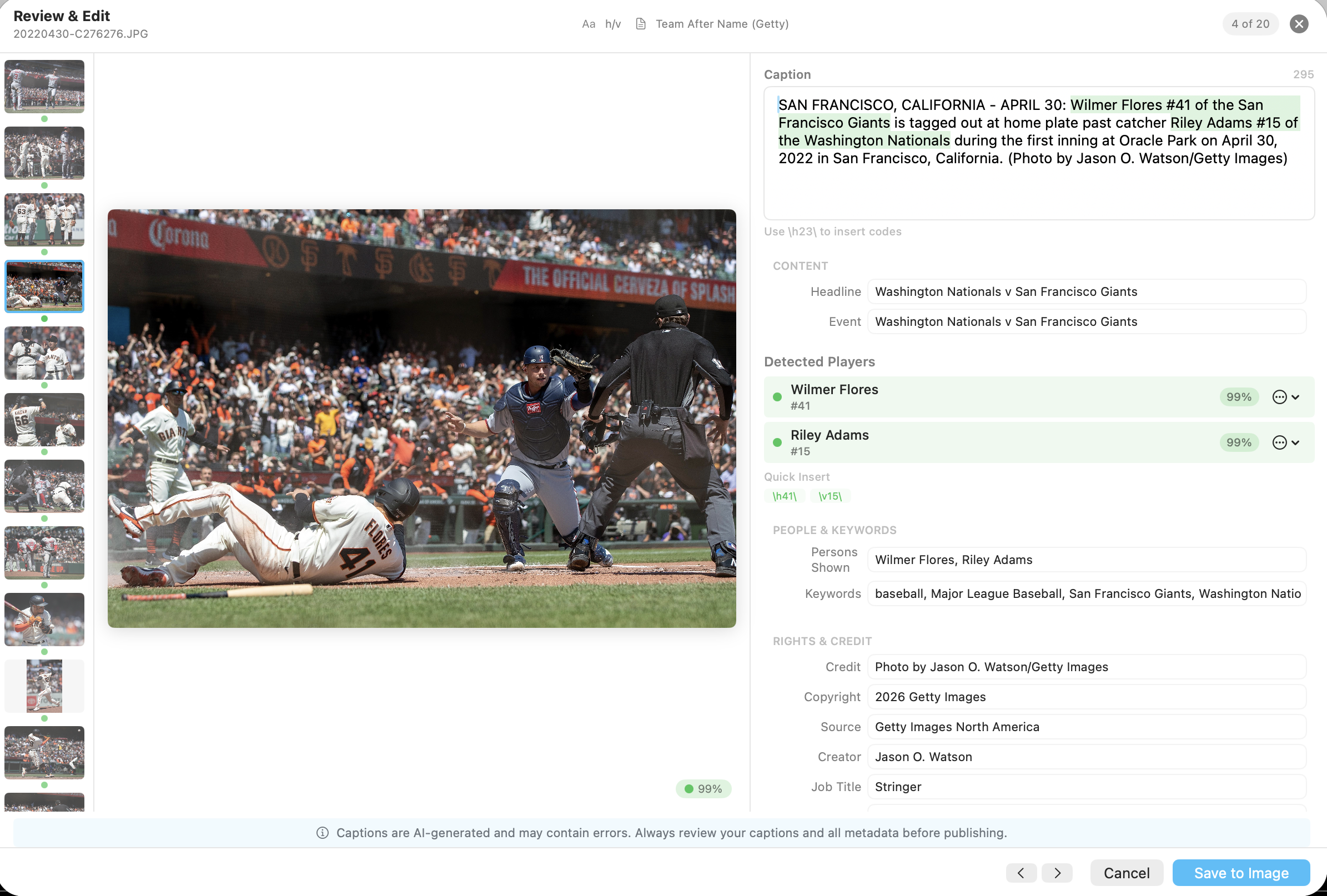The width and height of the screenshot is (1327, 896).
Task: Click the previous image arrow
Action: 1021,873
